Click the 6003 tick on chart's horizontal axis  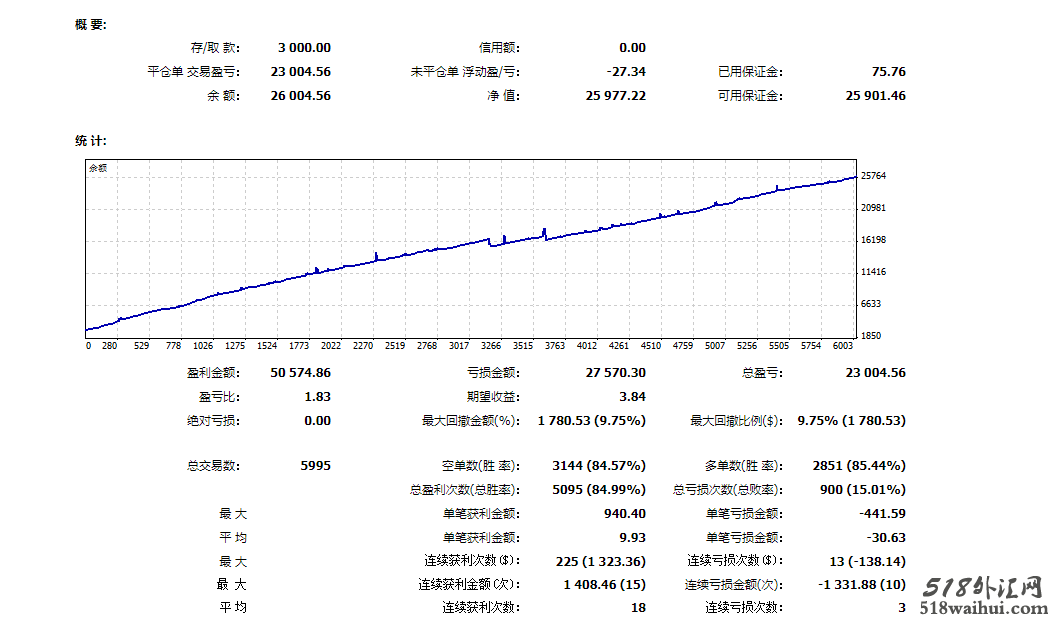[843, 346]
